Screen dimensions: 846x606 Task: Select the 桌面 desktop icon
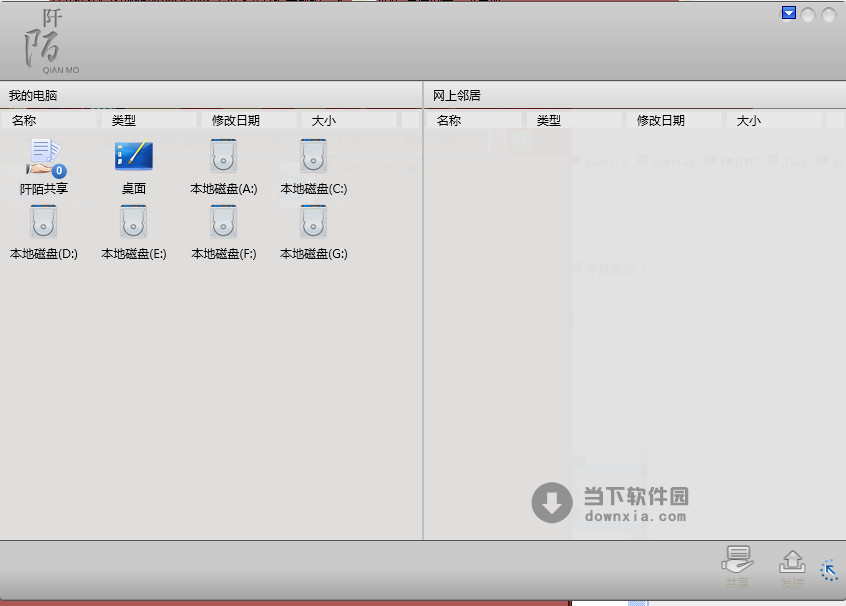pyautogui.click(x=134, y=158)
